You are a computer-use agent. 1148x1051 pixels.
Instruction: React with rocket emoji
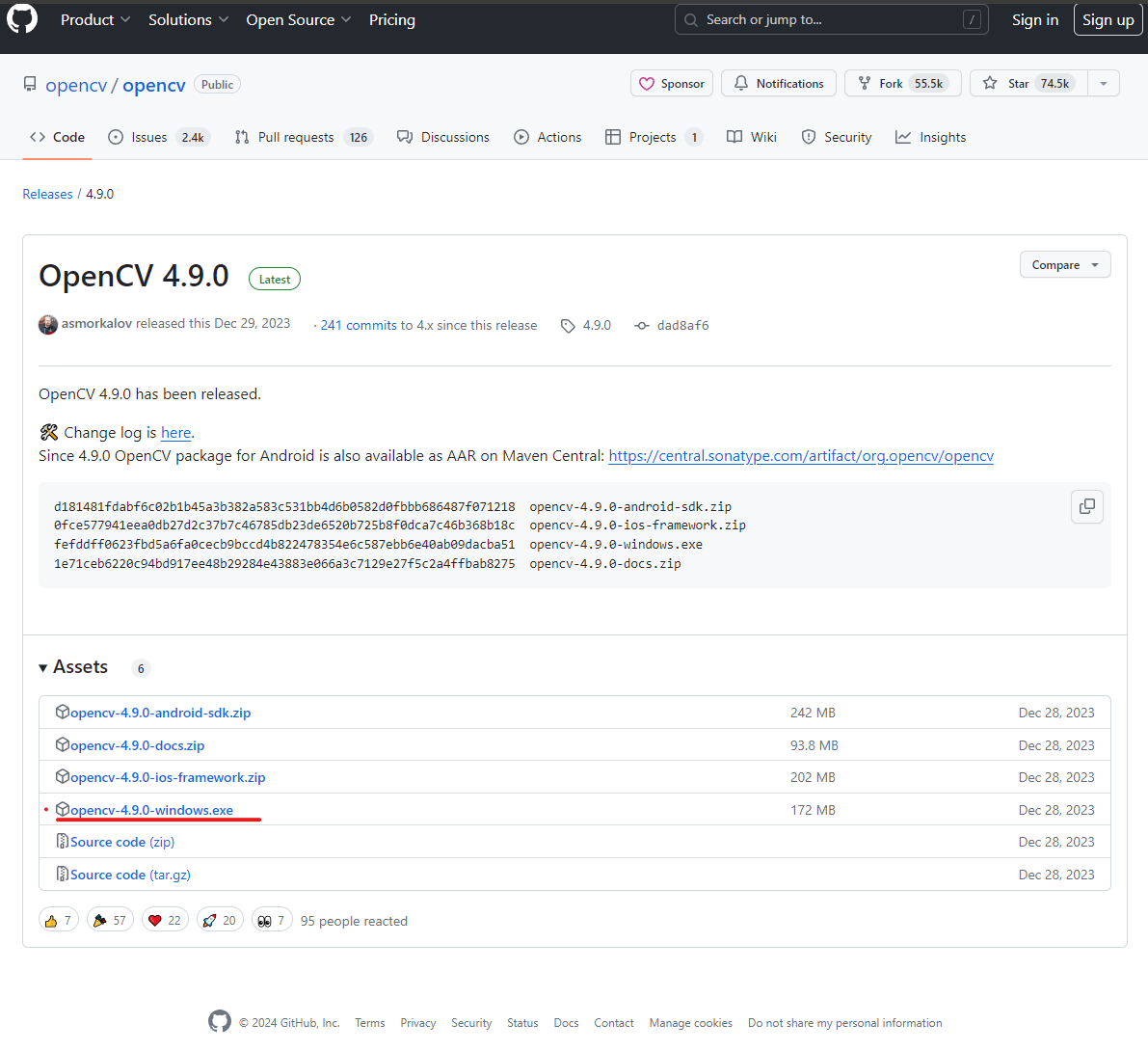(x=220, y=921)
